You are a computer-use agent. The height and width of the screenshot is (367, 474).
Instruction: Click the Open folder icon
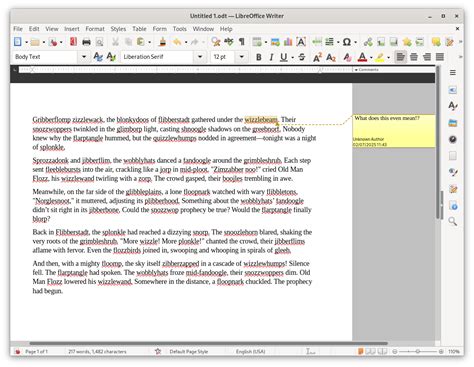(x=35, y=42)
